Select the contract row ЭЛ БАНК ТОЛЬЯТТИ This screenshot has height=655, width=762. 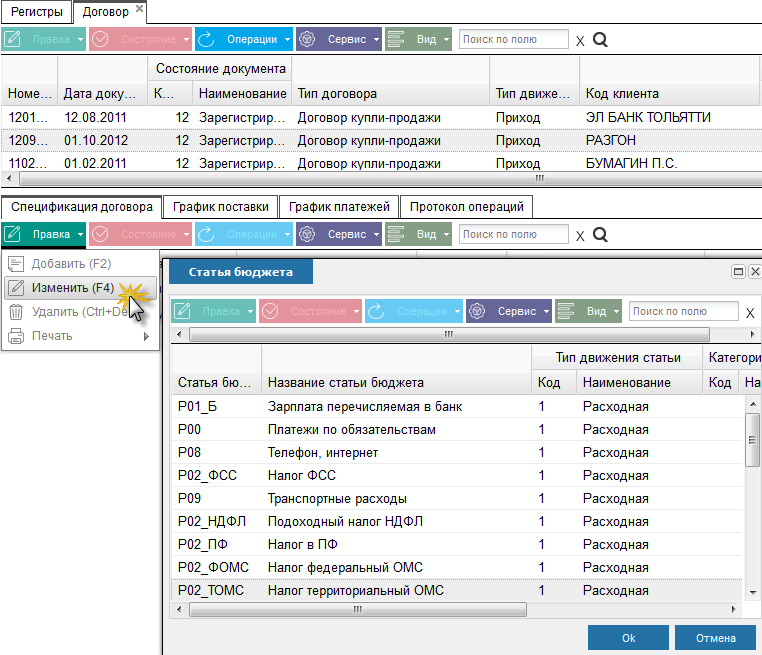(381, 118)
